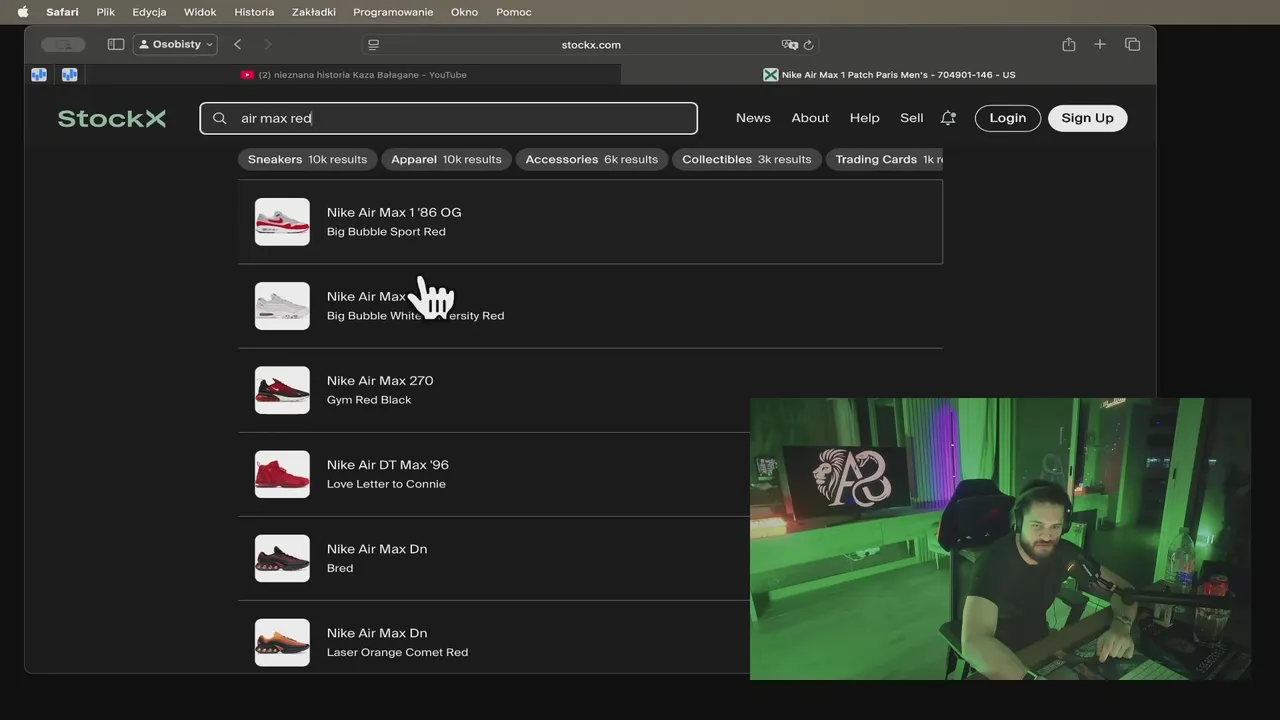Image resolution: width=1280 pixels, height=720 pixels.
Task: Click the Love Letter to Connie thumbnail
Action: 282,474
